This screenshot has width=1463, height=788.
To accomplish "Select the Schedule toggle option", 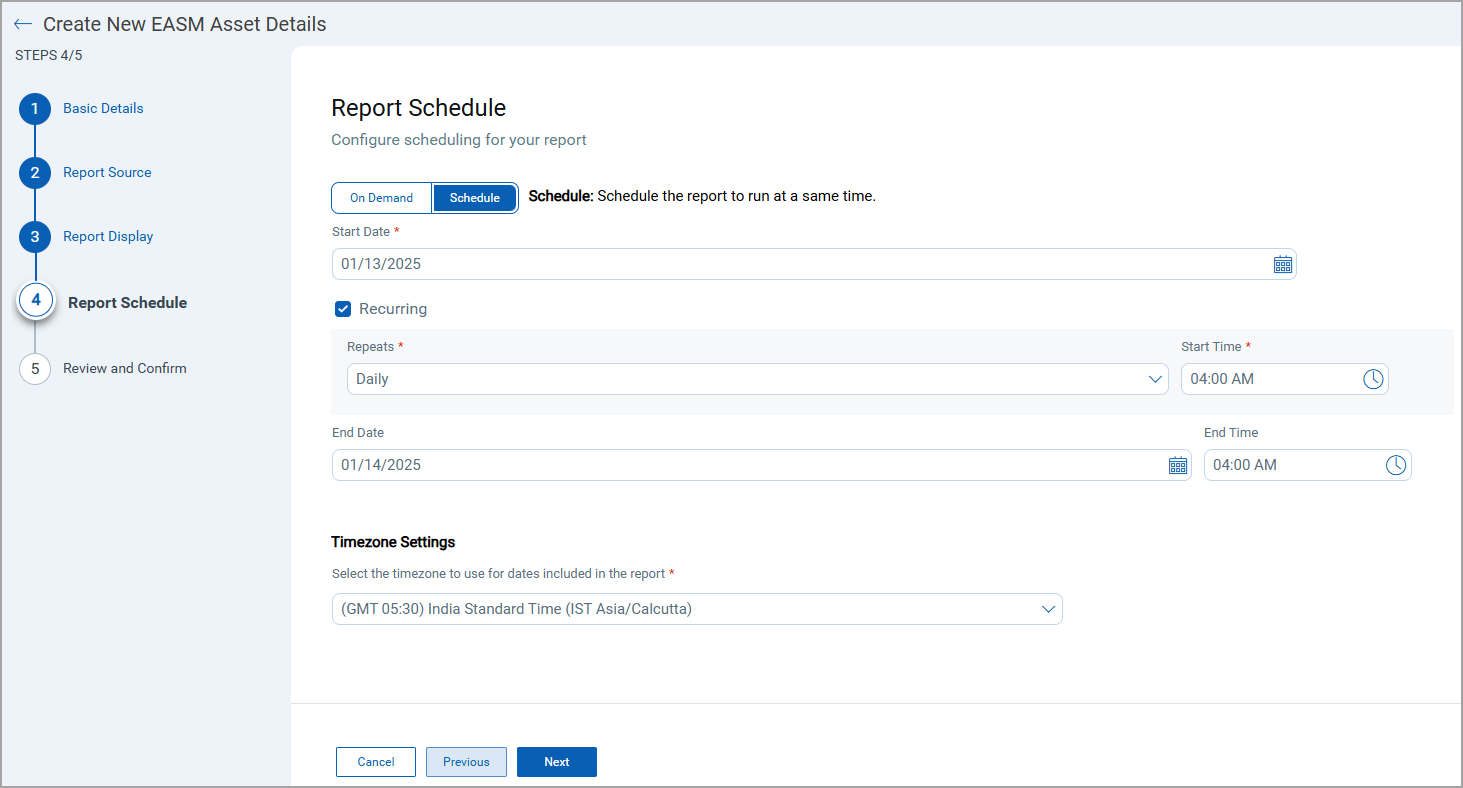I will pos(474,197).
